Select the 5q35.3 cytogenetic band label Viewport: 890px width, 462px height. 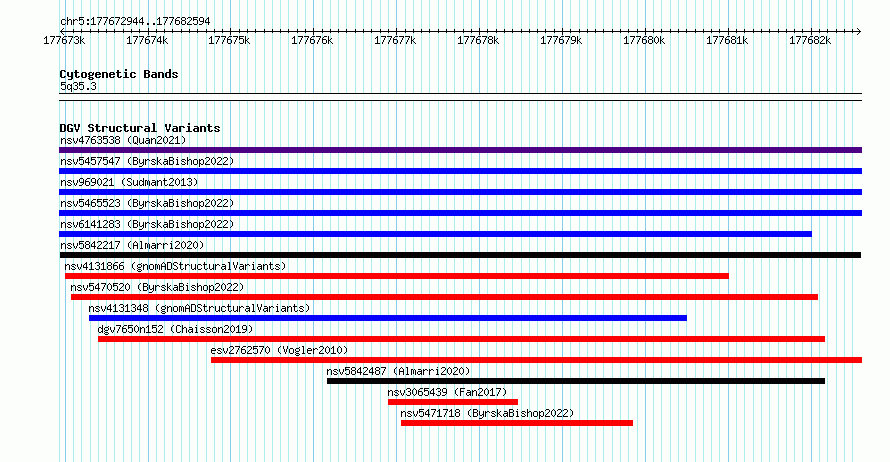[x=78, y=86]
